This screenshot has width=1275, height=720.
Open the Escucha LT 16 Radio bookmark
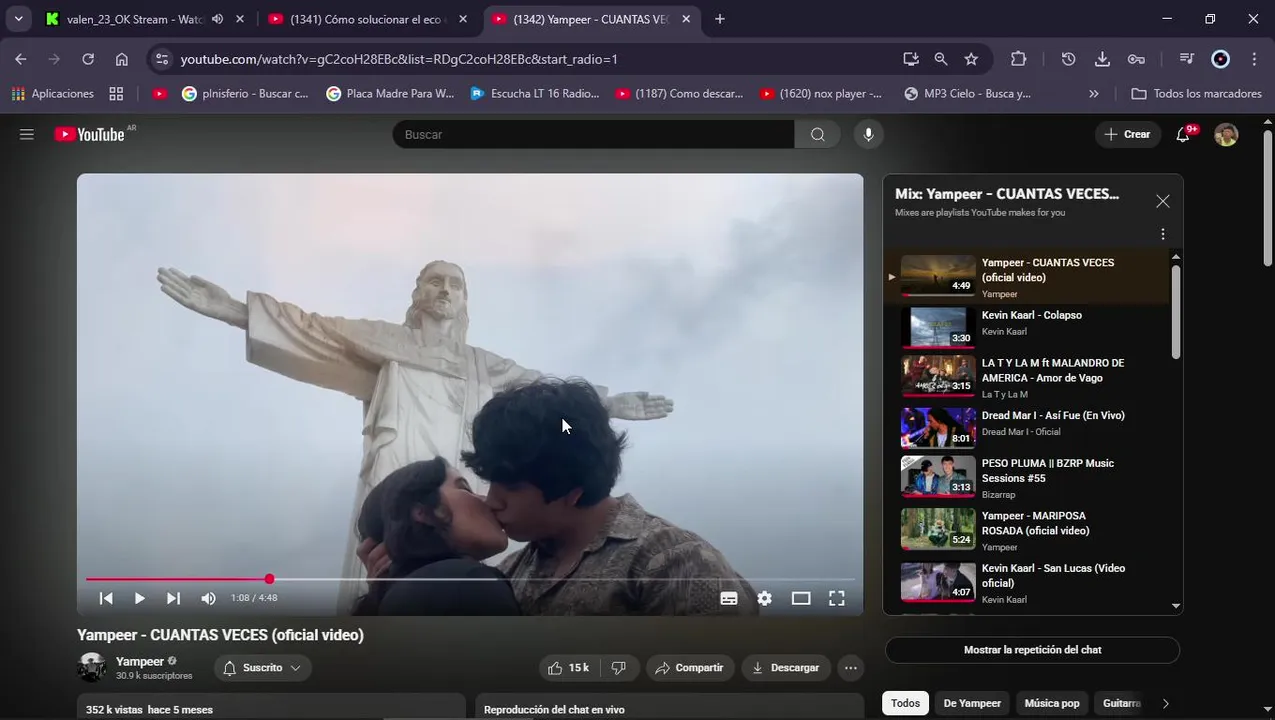535,93
